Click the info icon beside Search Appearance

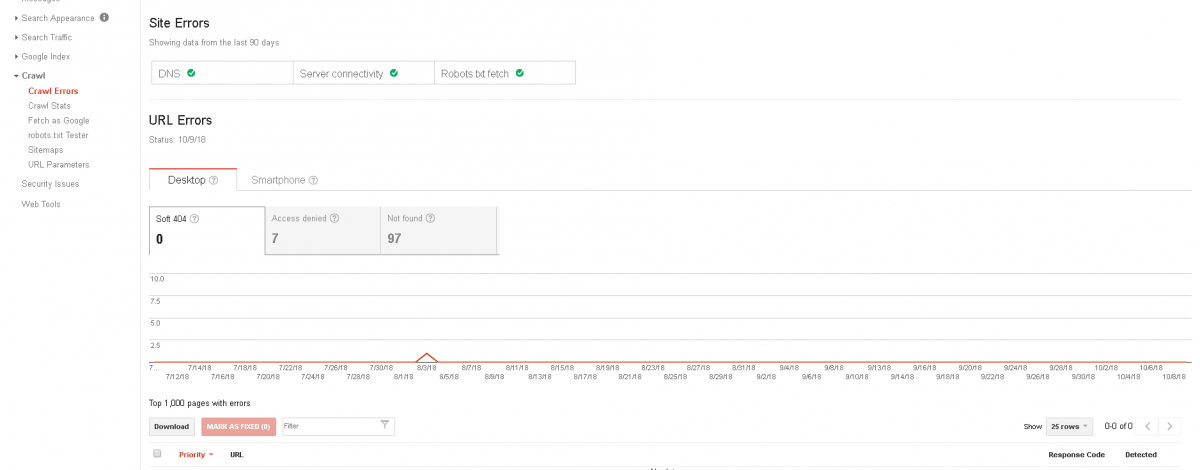pyautogui.click(x=105, y=18)
